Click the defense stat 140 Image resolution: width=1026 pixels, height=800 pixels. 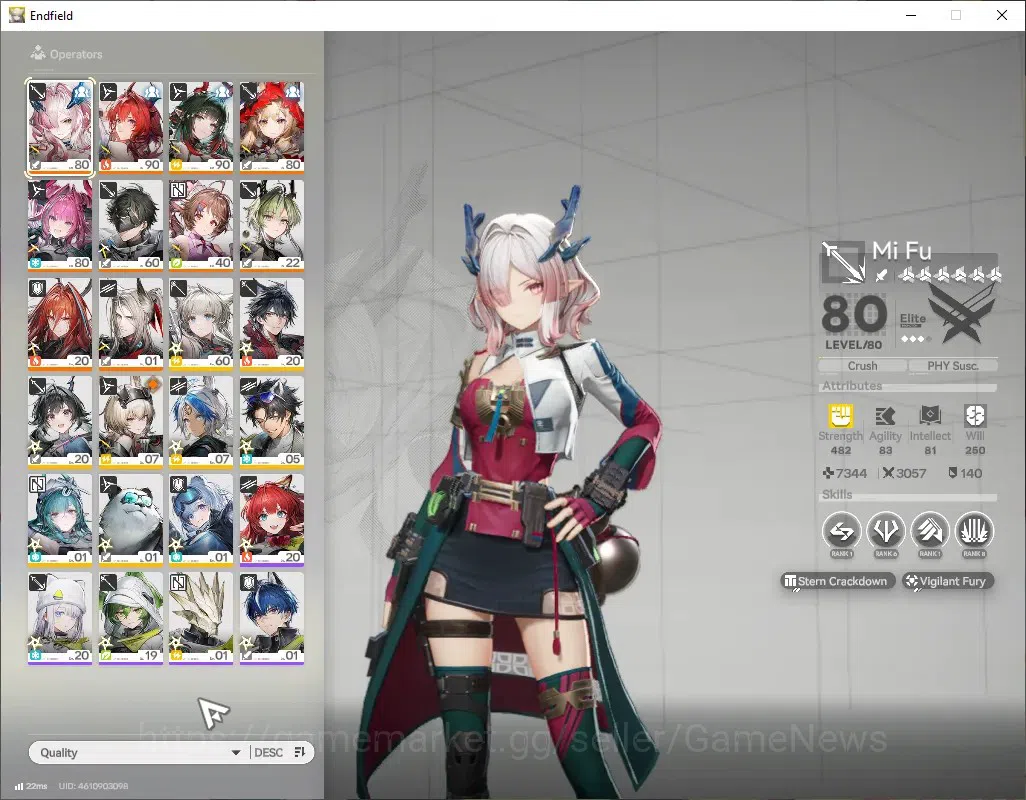pyautogui.click(x=965, y=473)
